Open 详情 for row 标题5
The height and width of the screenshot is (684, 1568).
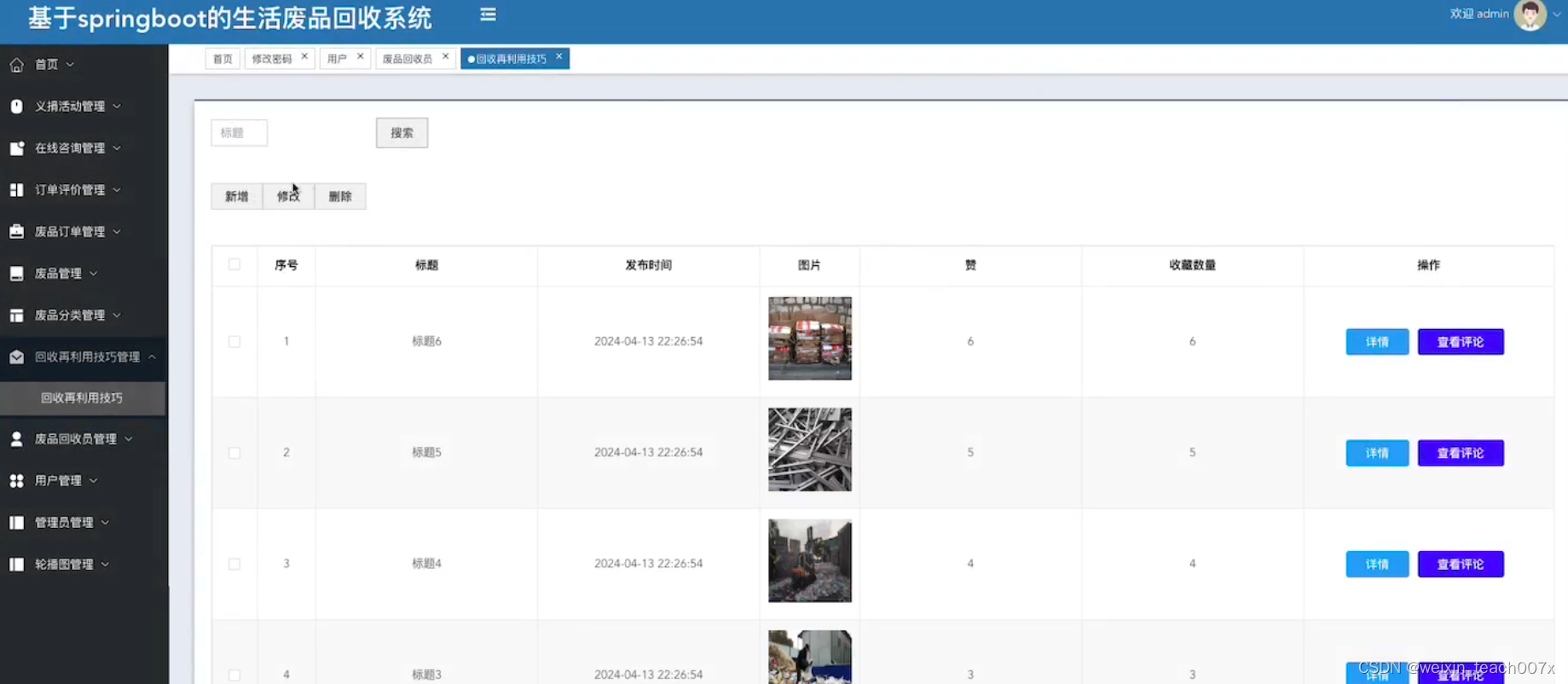(x=1377, y=453)
